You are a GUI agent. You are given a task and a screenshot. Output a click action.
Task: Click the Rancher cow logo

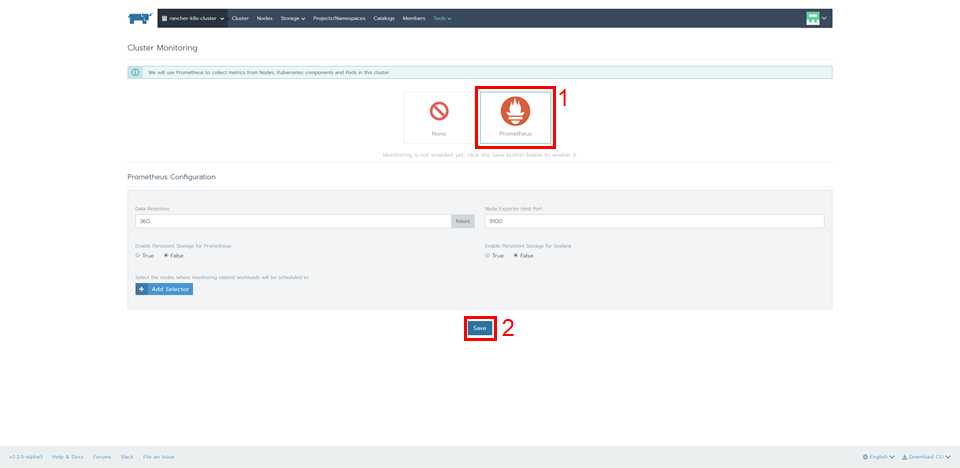point(140,18)
